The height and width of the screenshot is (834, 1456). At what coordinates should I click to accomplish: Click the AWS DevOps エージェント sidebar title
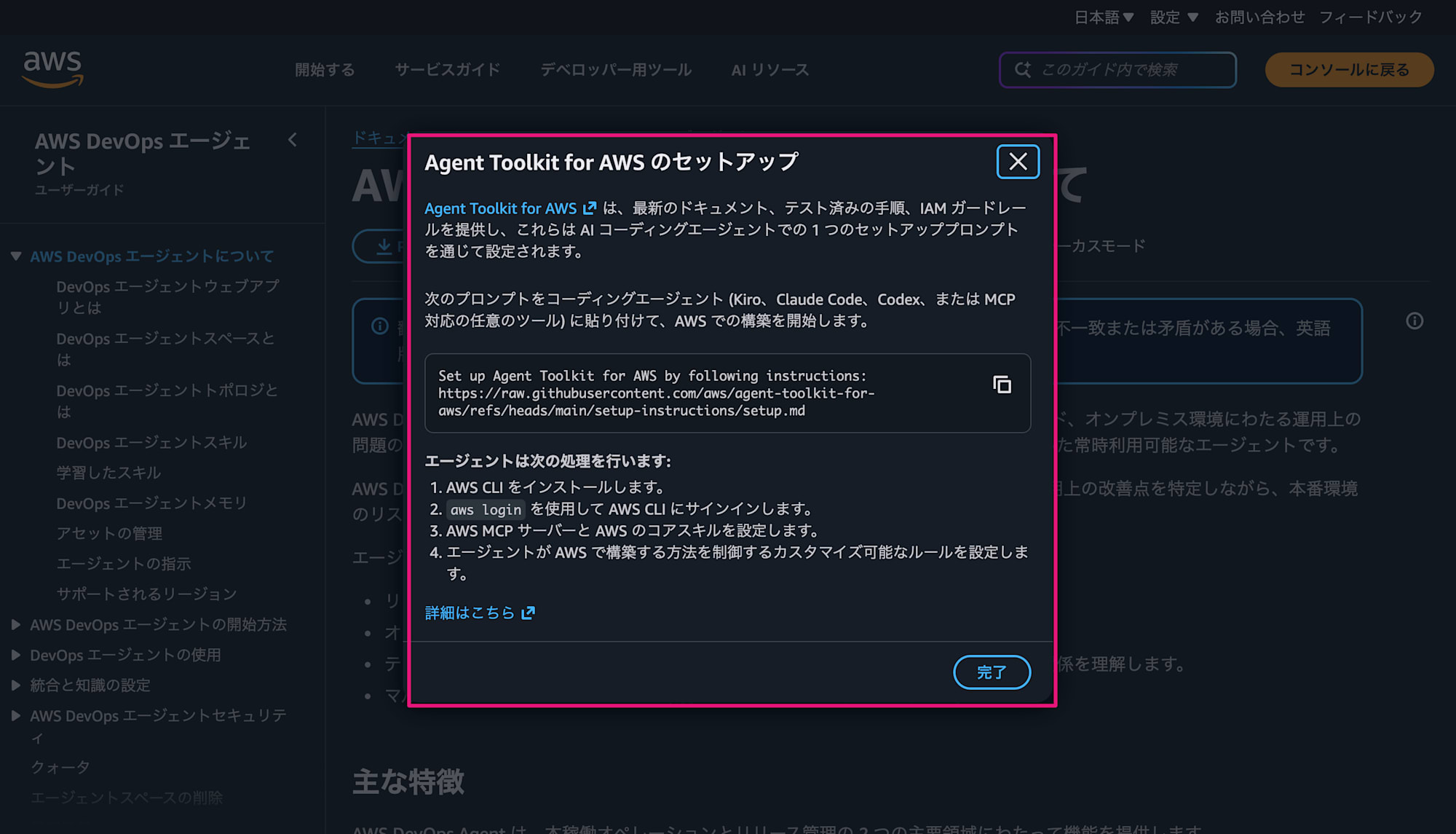tap(142, 154)
